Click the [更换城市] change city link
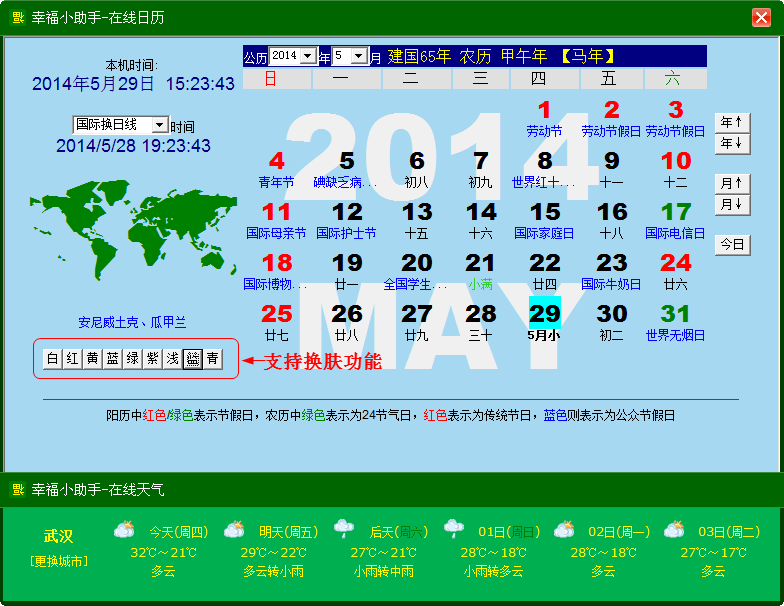Screen dimensions: 784x606 coord(58,561)
